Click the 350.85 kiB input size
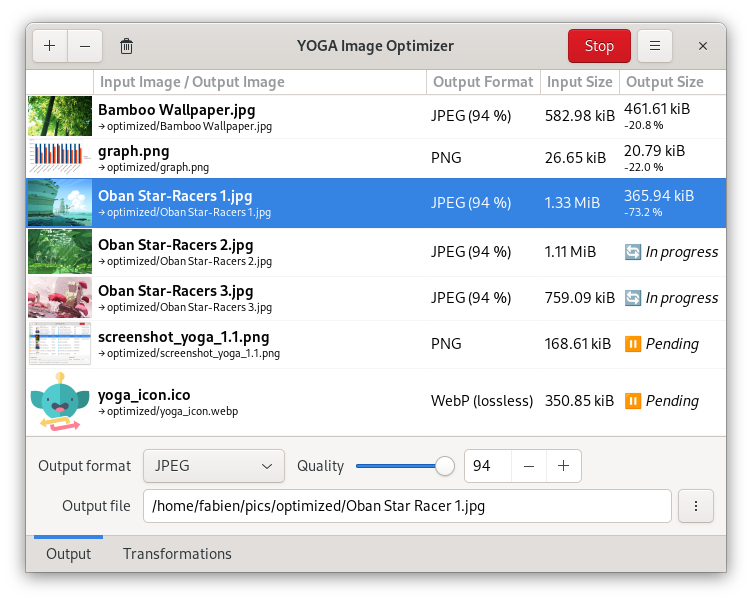Screen dimensions: 752x601 click(x=579, y=401)
